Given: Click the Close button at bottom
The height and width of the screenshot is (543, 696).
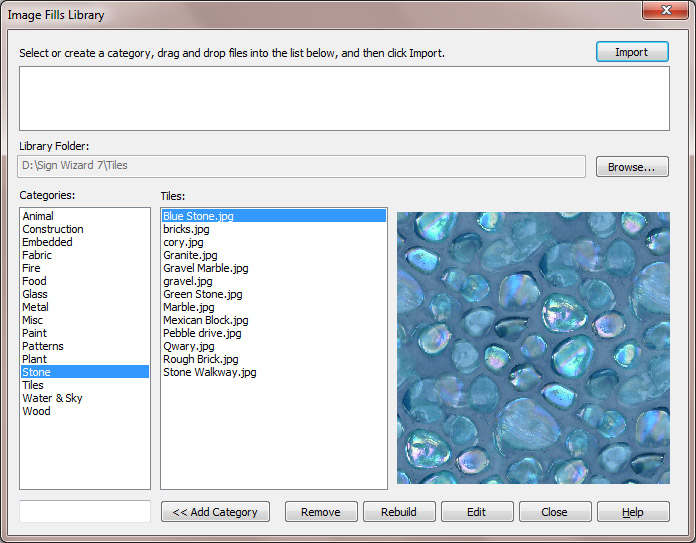Looking at the screenshot, I should (x=555, y=511).
